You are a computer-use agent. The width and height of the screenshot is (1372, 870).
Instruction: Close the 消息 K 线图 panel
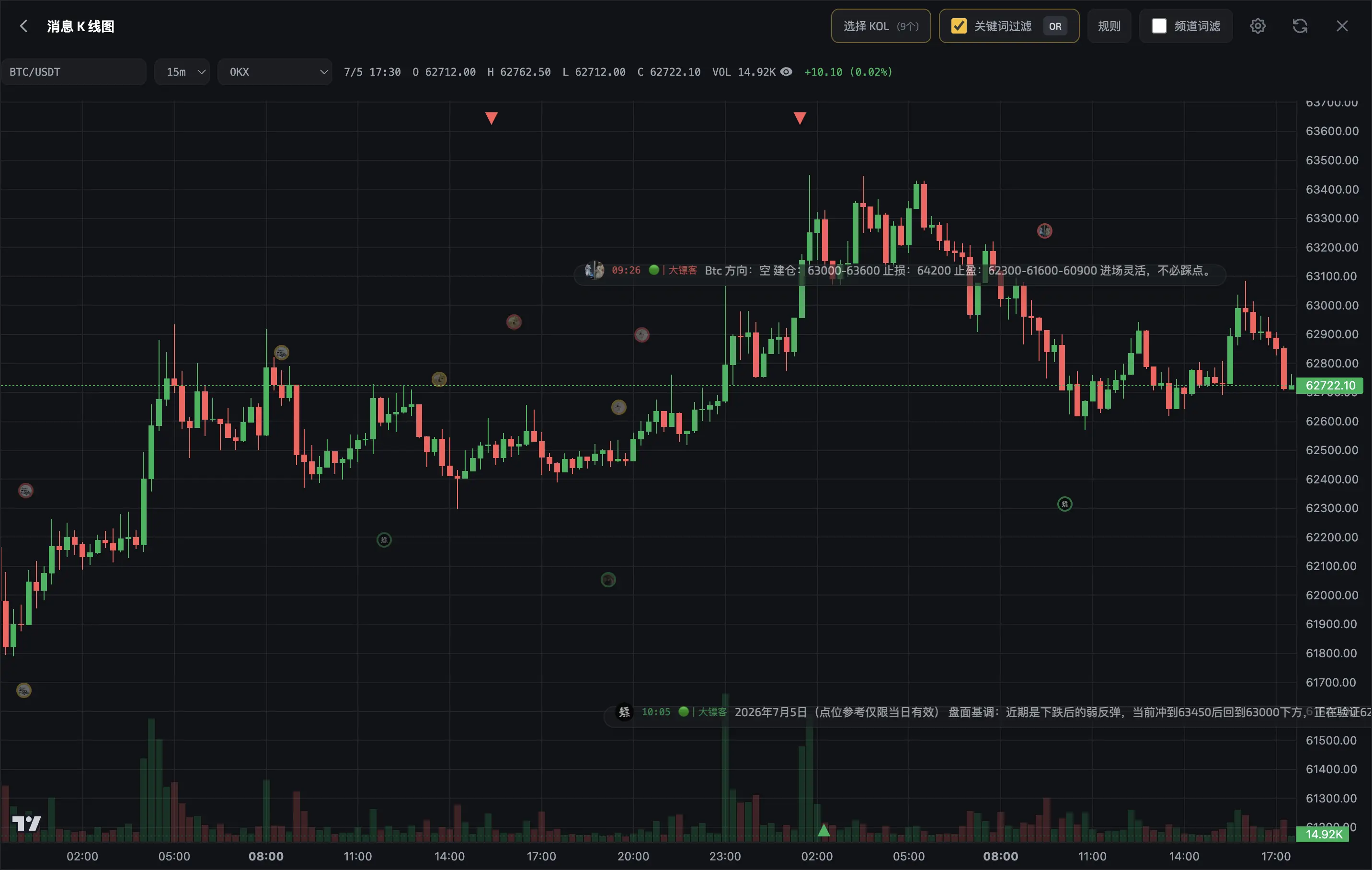(x=1342, y=26)
